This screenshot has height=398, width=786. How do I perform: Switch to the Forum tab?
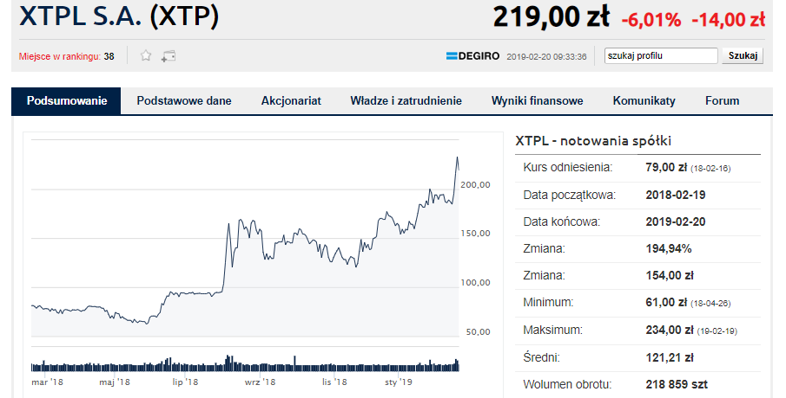tap(722, 101)
